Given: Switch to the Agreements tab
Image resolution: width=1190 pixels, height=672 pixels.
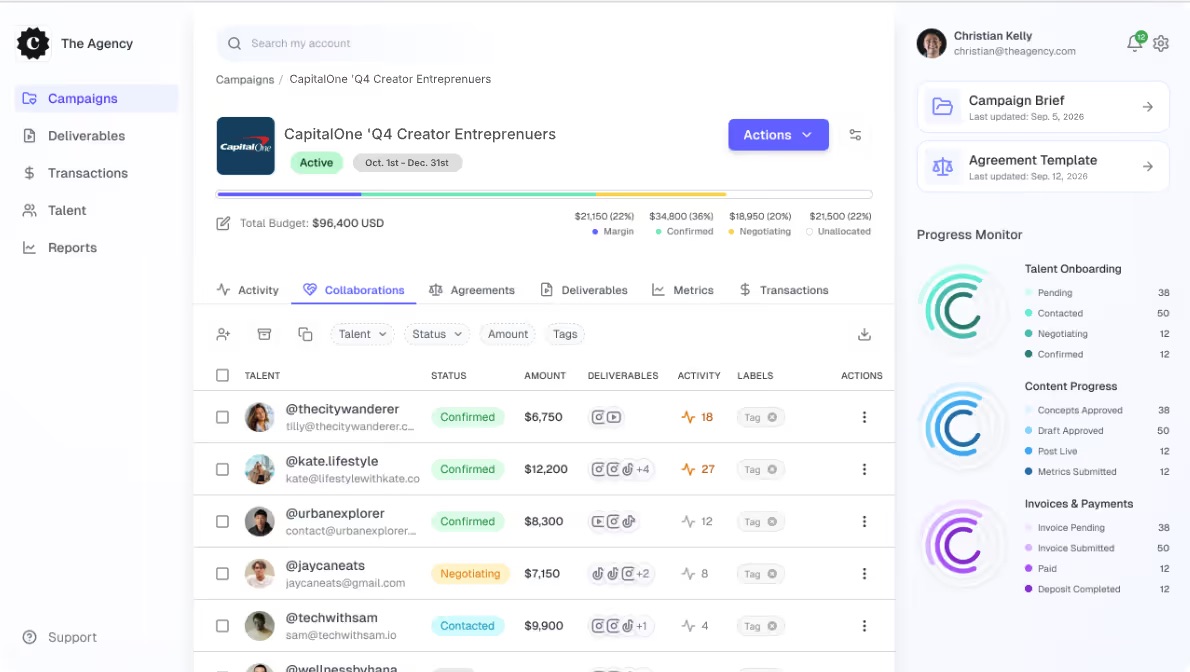Looking at the screenshot, I should (x=471, y=290).
